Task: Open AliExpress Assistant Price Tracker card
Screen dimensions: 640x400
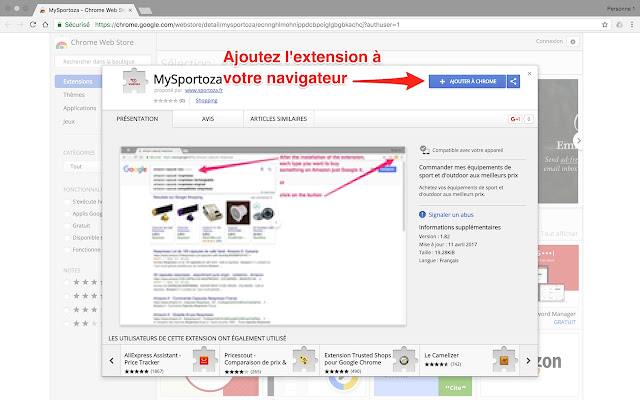Action: (x=170, y=360)
